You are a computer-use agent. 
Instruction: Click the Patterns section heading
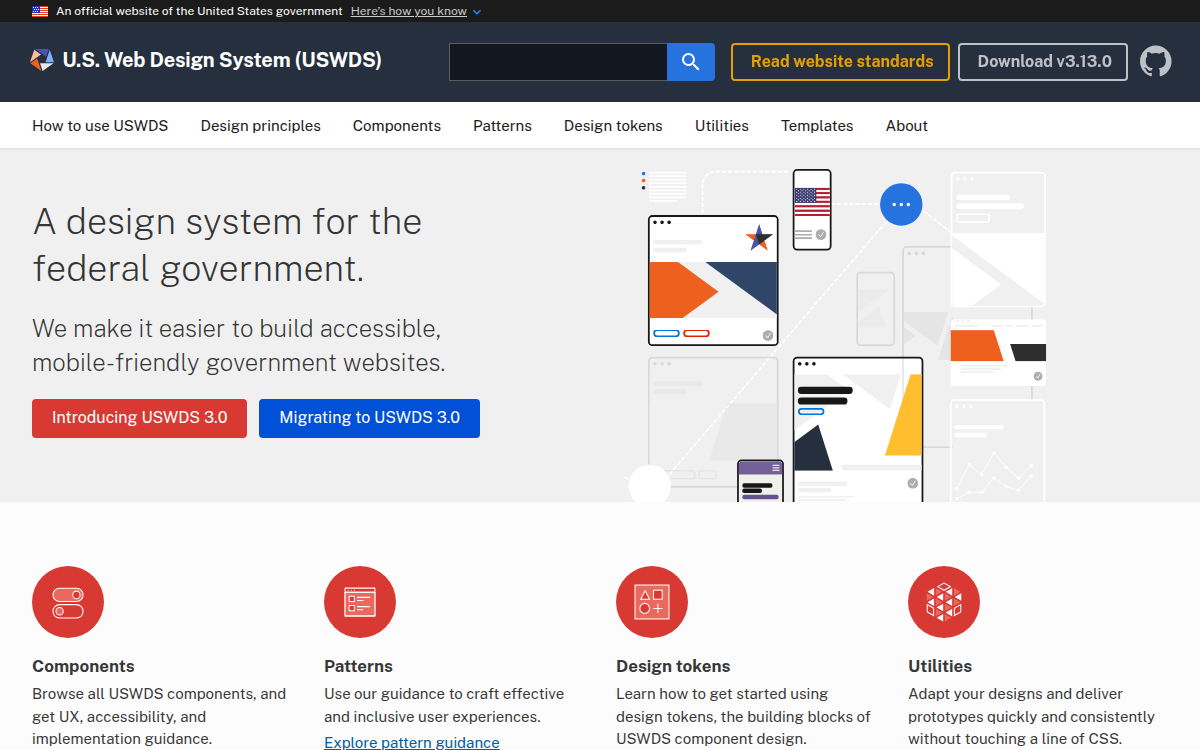[358, 666]
